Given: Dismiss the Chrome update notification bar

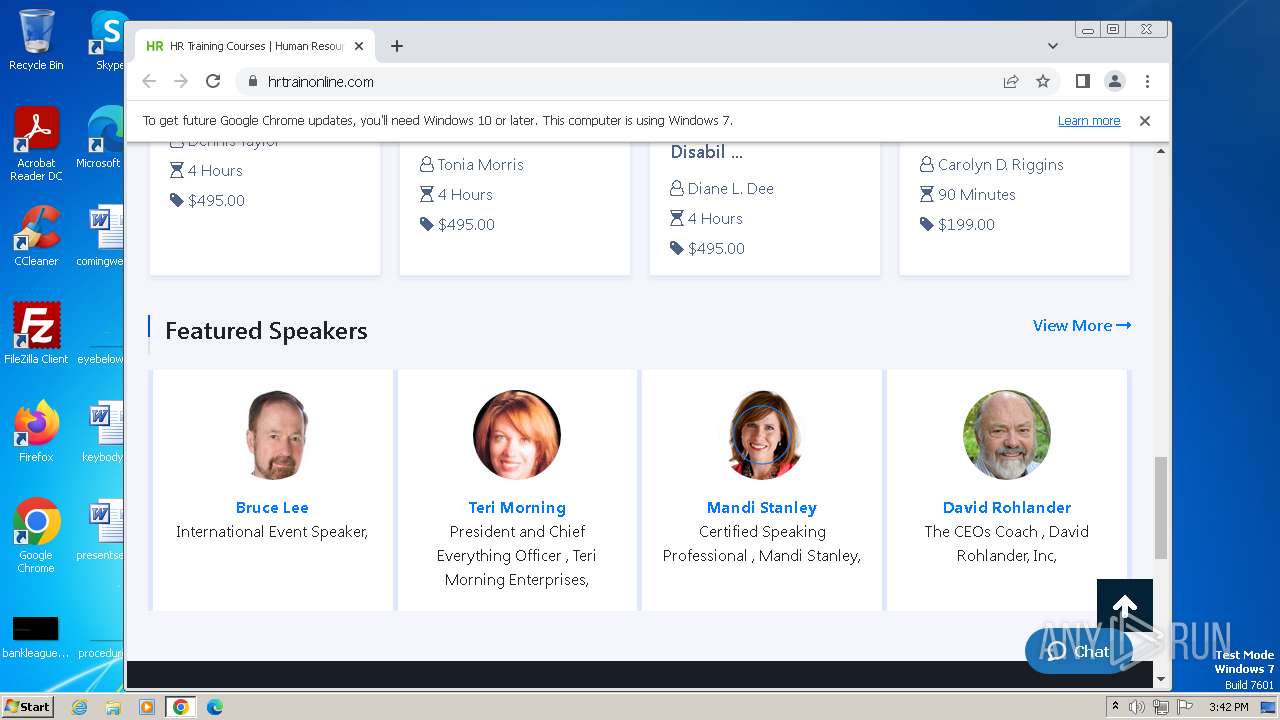Looking at the screenshot, I should pyautogui.click(x=1145, y=121).
